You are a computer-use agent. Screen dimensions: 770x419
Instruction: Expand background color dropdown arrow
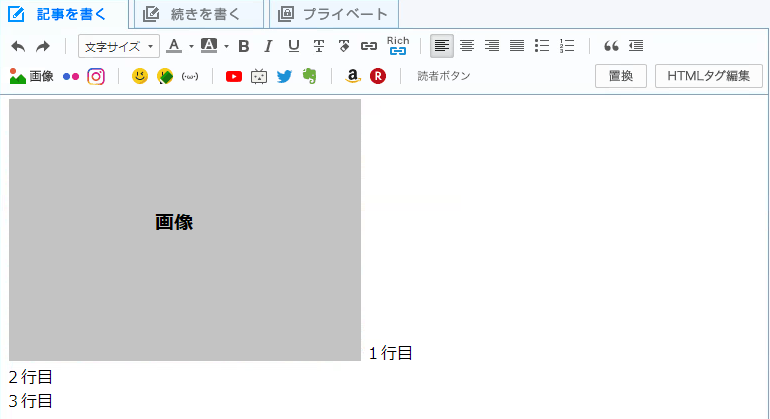tap(226, 46)
